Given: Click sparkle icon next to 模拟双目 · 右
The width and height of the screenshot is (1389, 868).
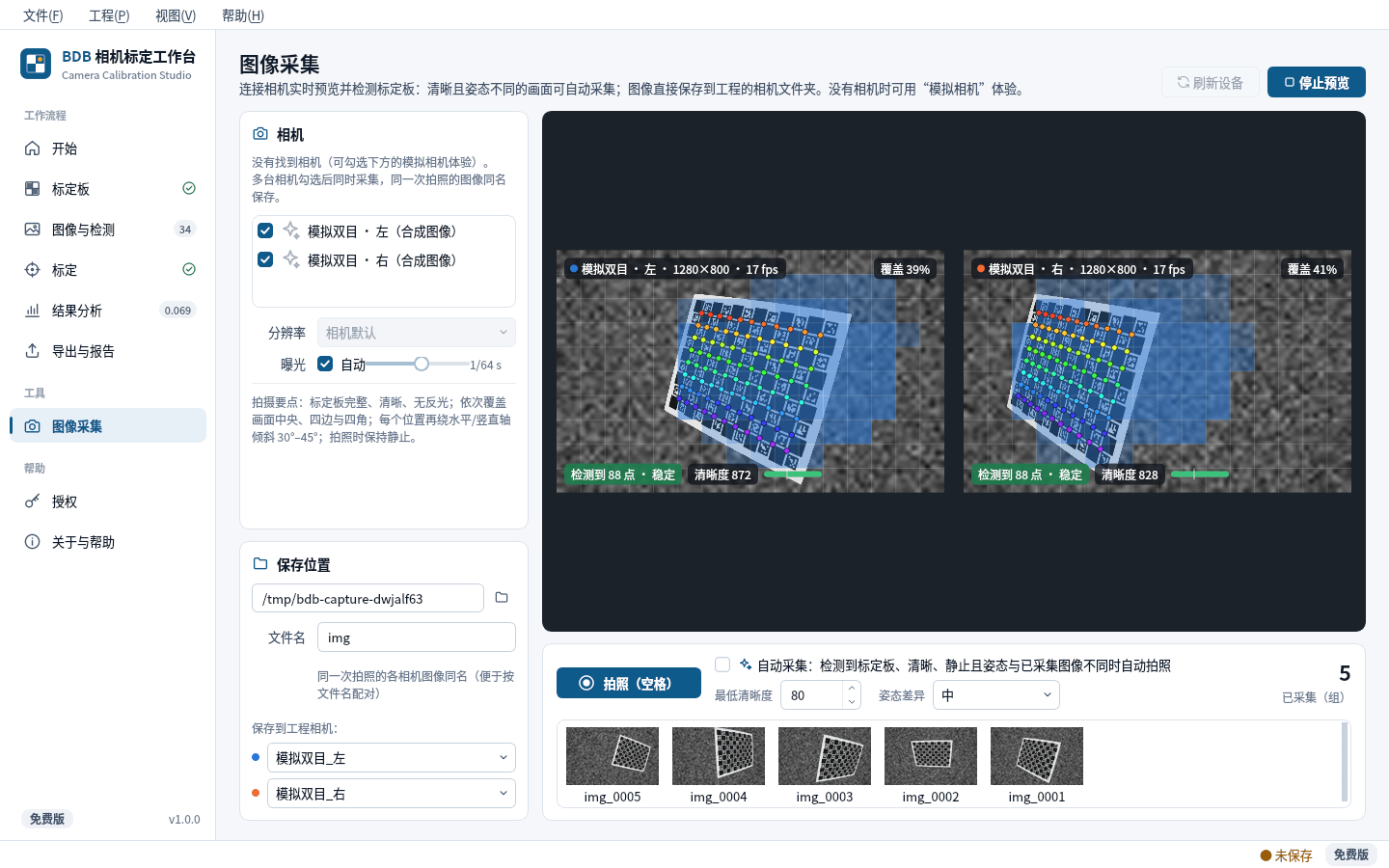Looking at the screenshot, I should coord(290,259).
